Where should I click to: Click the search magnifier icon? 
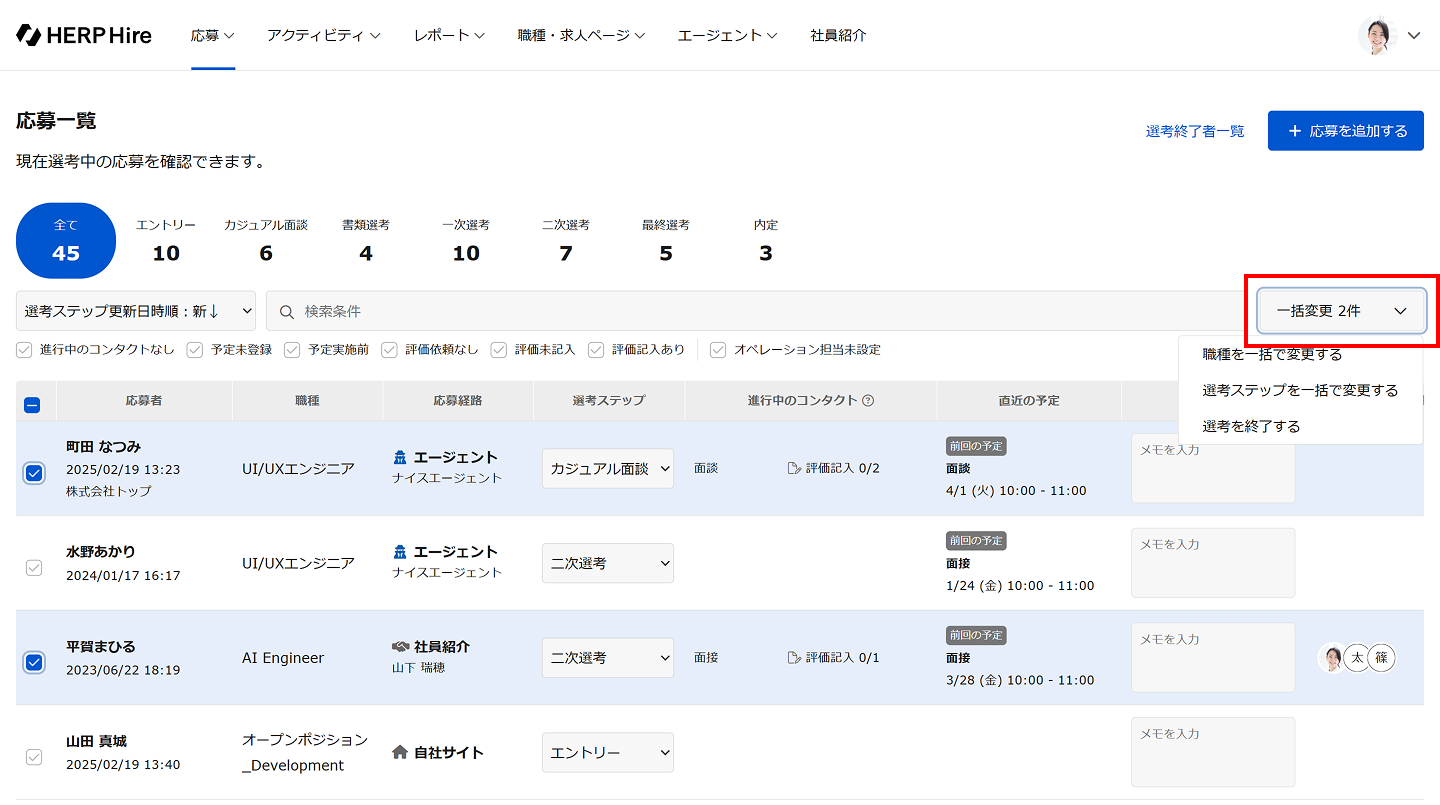[287, 311]
